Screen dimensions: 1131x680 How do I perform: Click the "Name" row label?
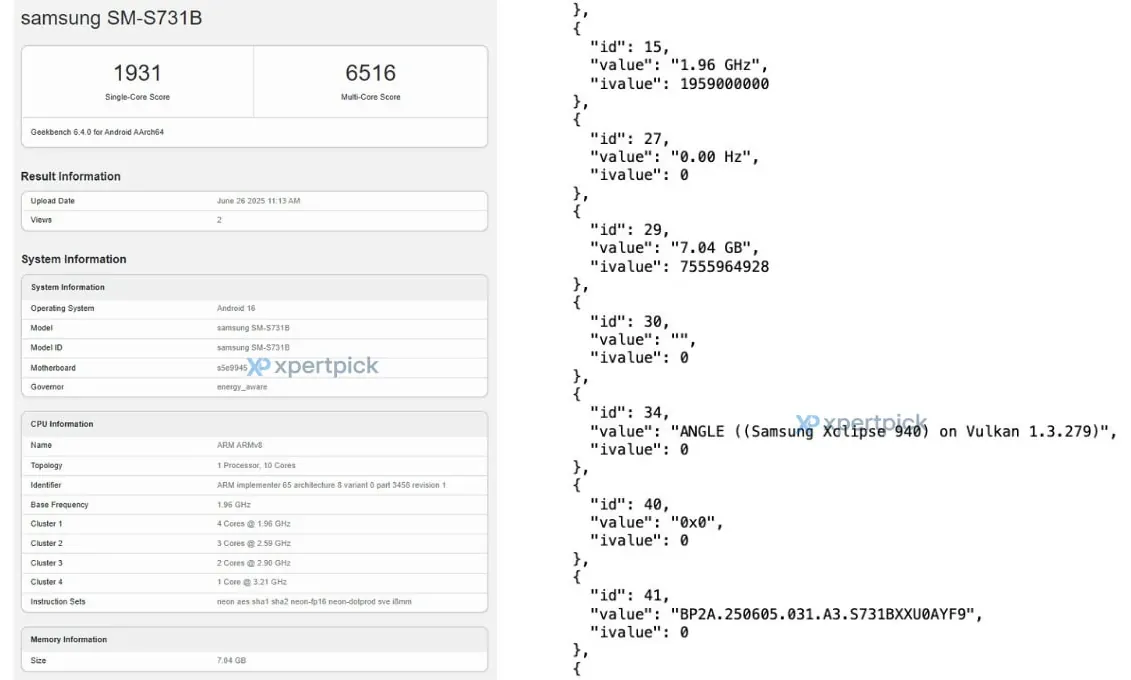coord(41,445)
